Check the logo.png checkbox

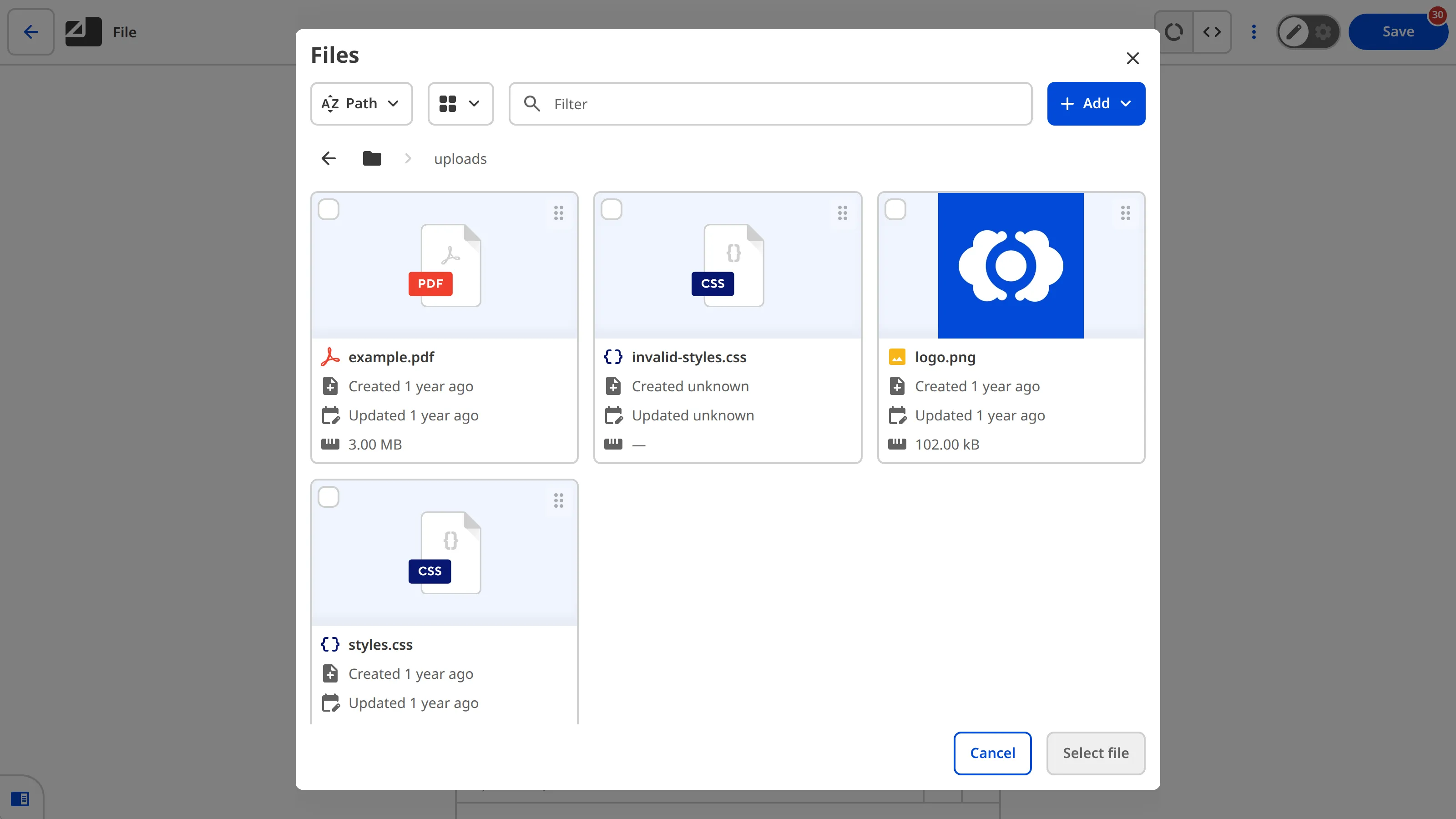[895, 210]
